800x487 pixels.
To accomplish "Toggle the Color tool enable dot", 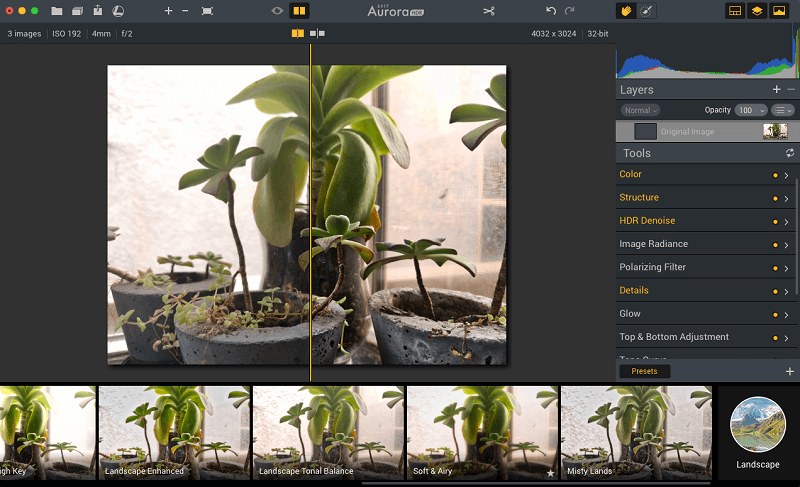I will (x=775, y=175).
